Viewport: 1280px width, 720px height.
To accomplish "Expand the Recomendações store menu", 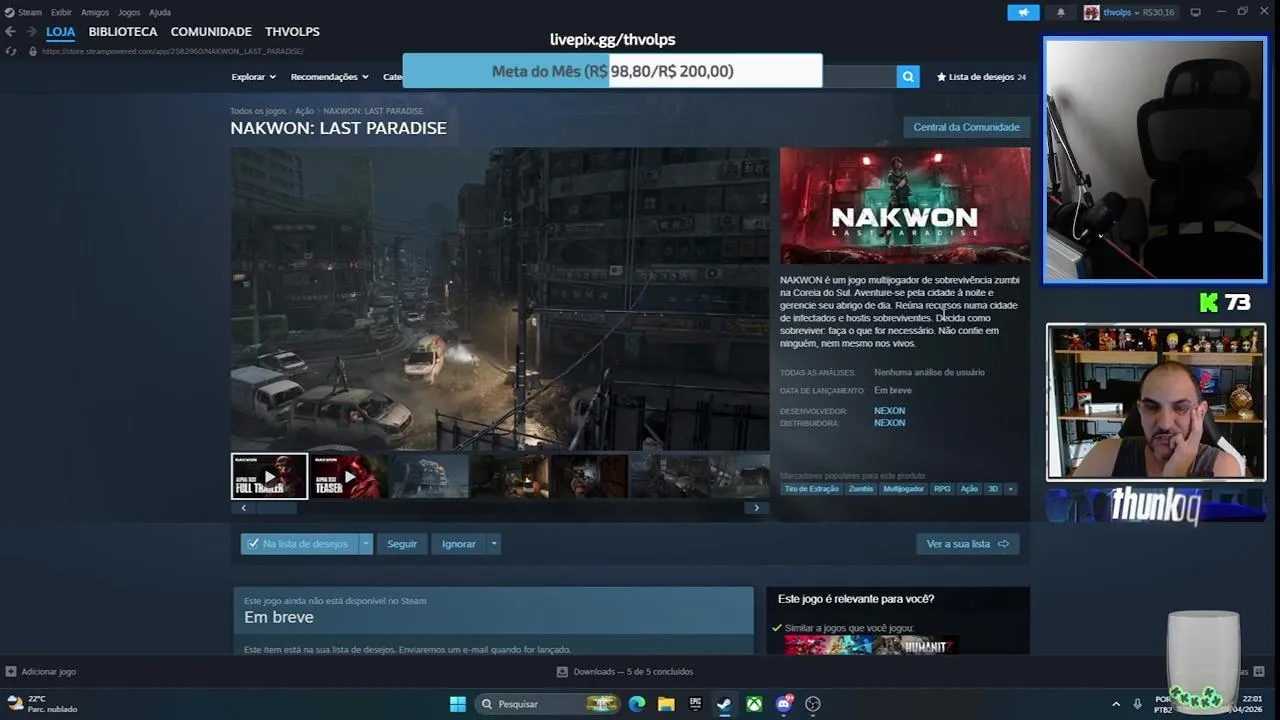I will point(329,77).
